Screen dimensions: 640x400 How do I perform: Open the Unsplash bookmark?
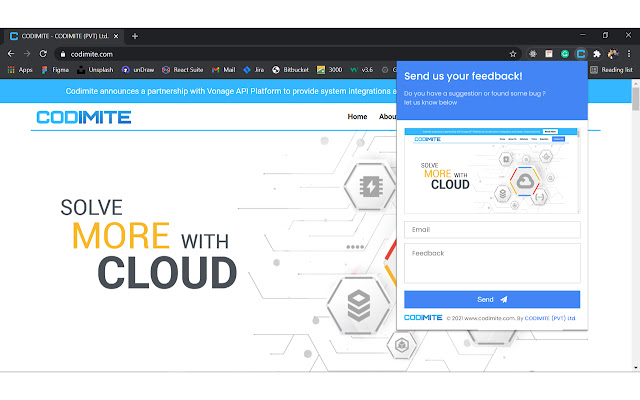point(95,70)
